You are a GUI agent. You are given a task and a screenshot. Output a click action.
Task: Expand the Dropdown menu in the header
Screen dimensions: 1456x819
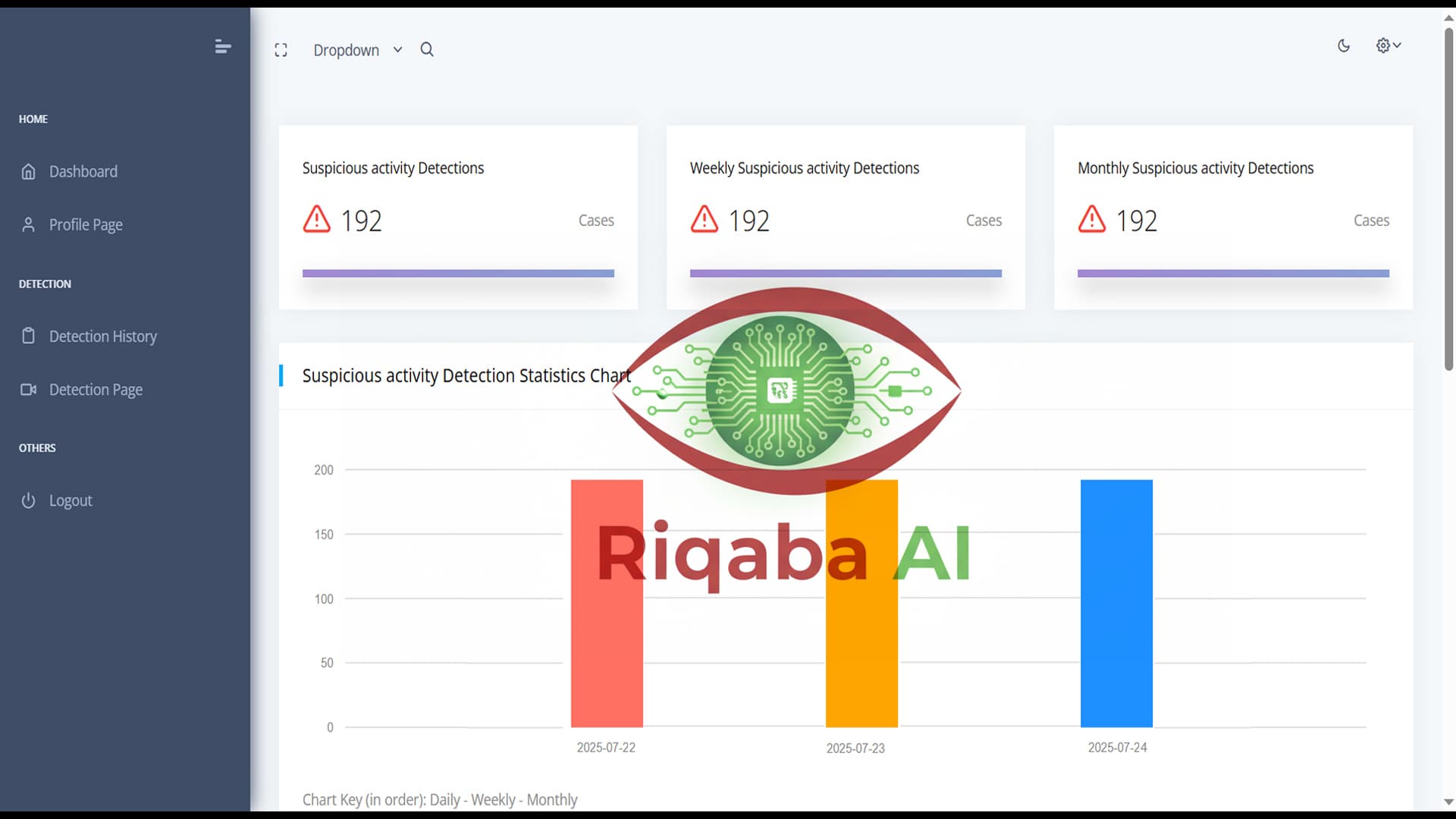[347, 50]
